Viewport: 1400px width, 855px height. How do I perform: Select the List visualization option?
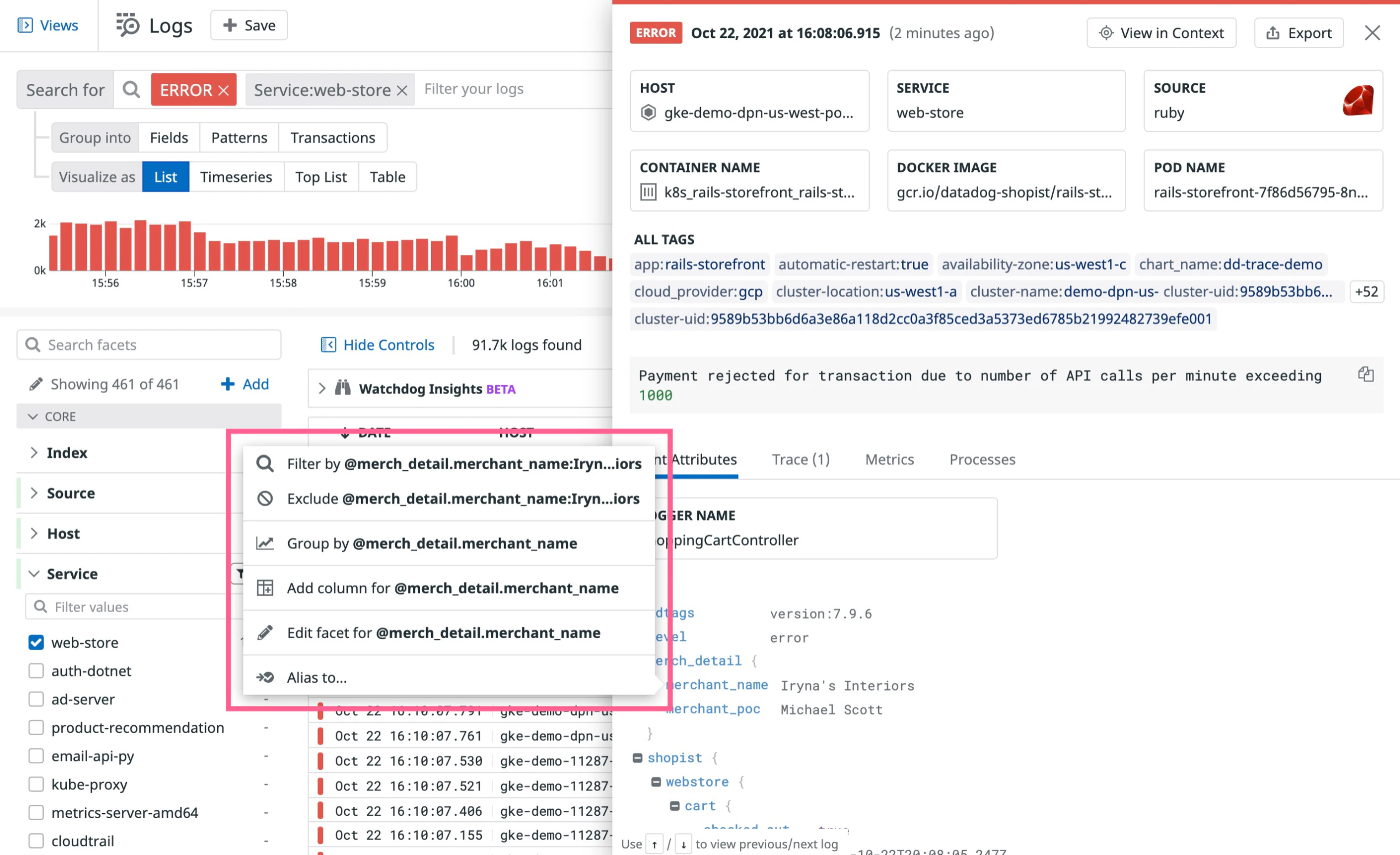[x=166, y=177]
